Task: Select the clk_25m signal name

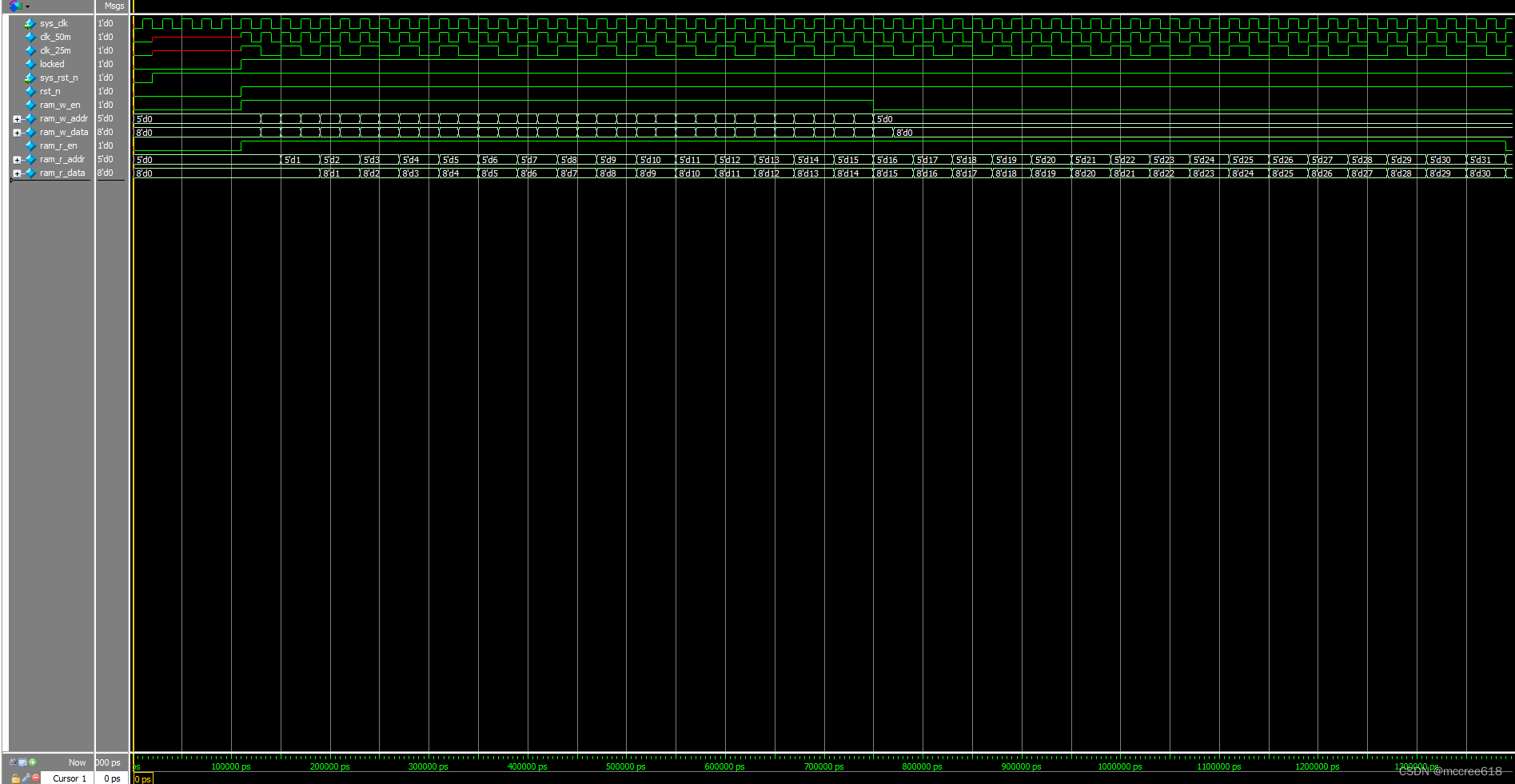Action: 55,50
